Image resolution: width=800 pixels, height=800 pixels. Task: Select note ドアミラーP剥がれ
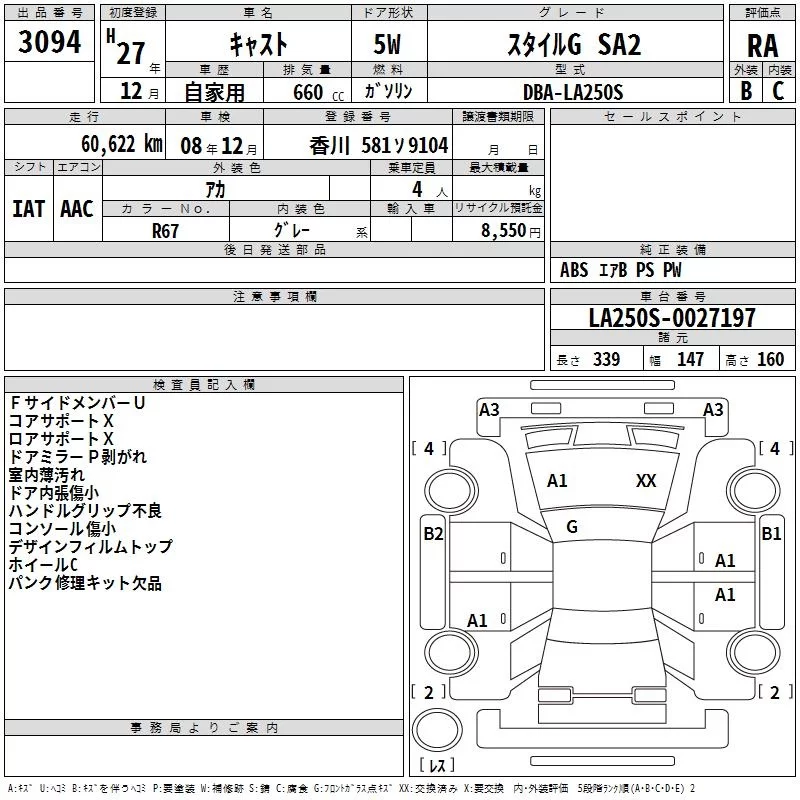click(78, 457)
